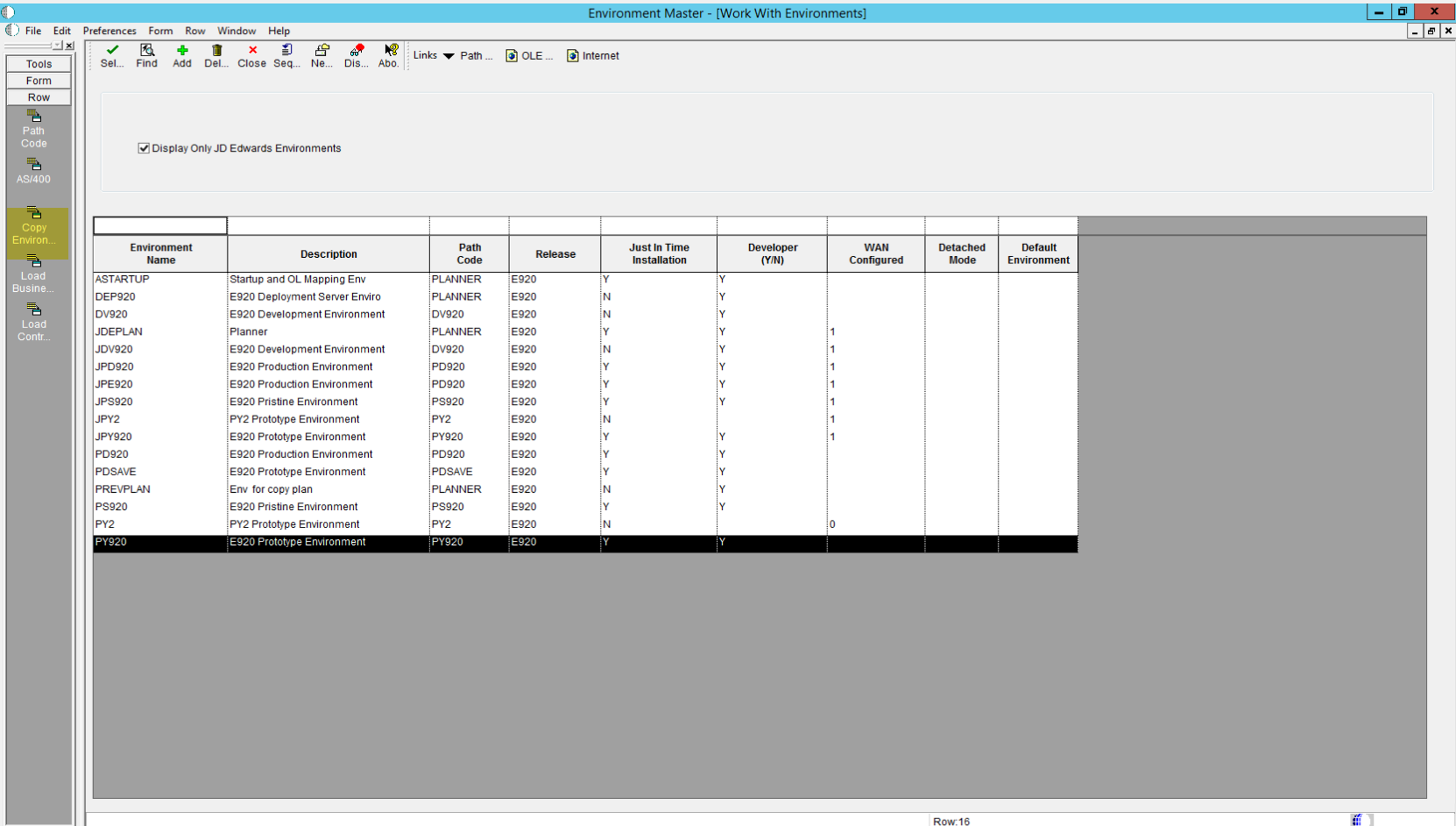This screenshot has width=1456, height=826.
Task: Select the DV920 environment row
Action: pyautogui.click(x=586, y=315)
